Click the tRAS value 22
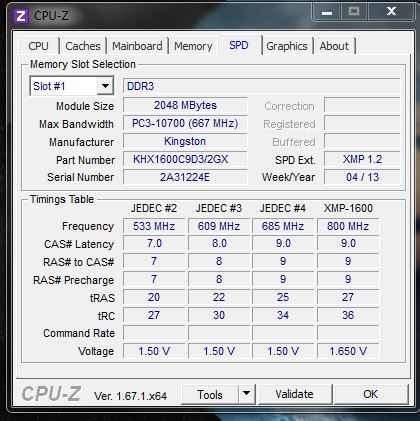Image resolution: width=420 pixels, height=421 pixels. coord(219,297)
